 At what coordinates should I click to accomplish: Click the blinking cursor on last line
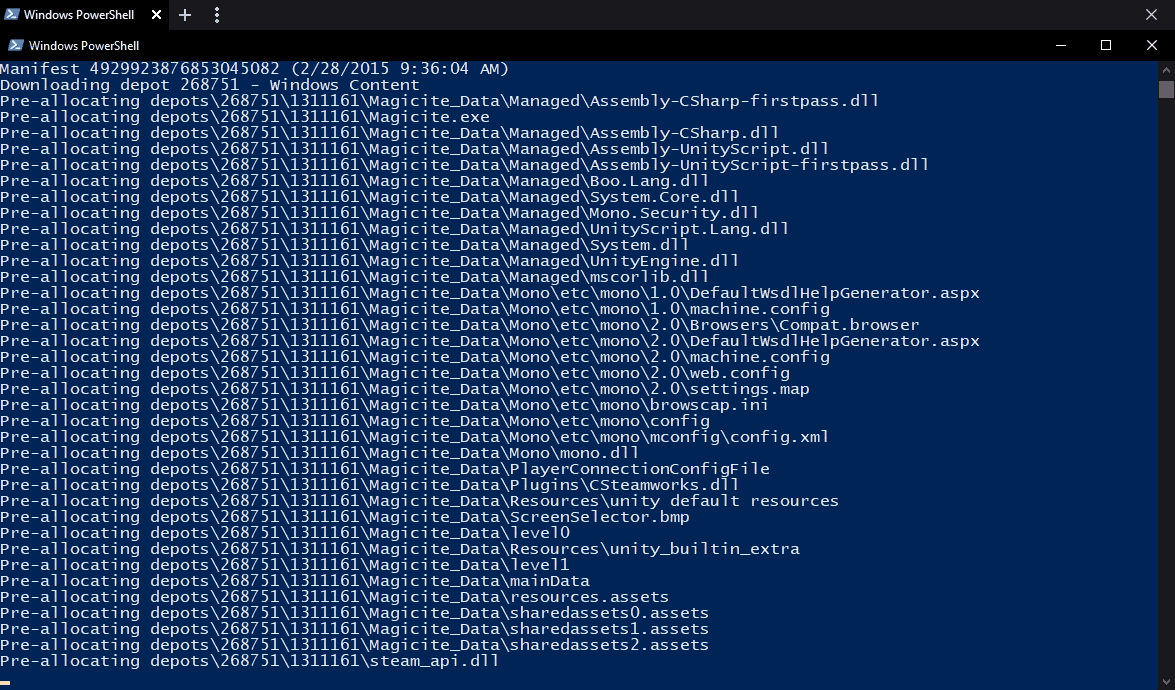[6, 682]
